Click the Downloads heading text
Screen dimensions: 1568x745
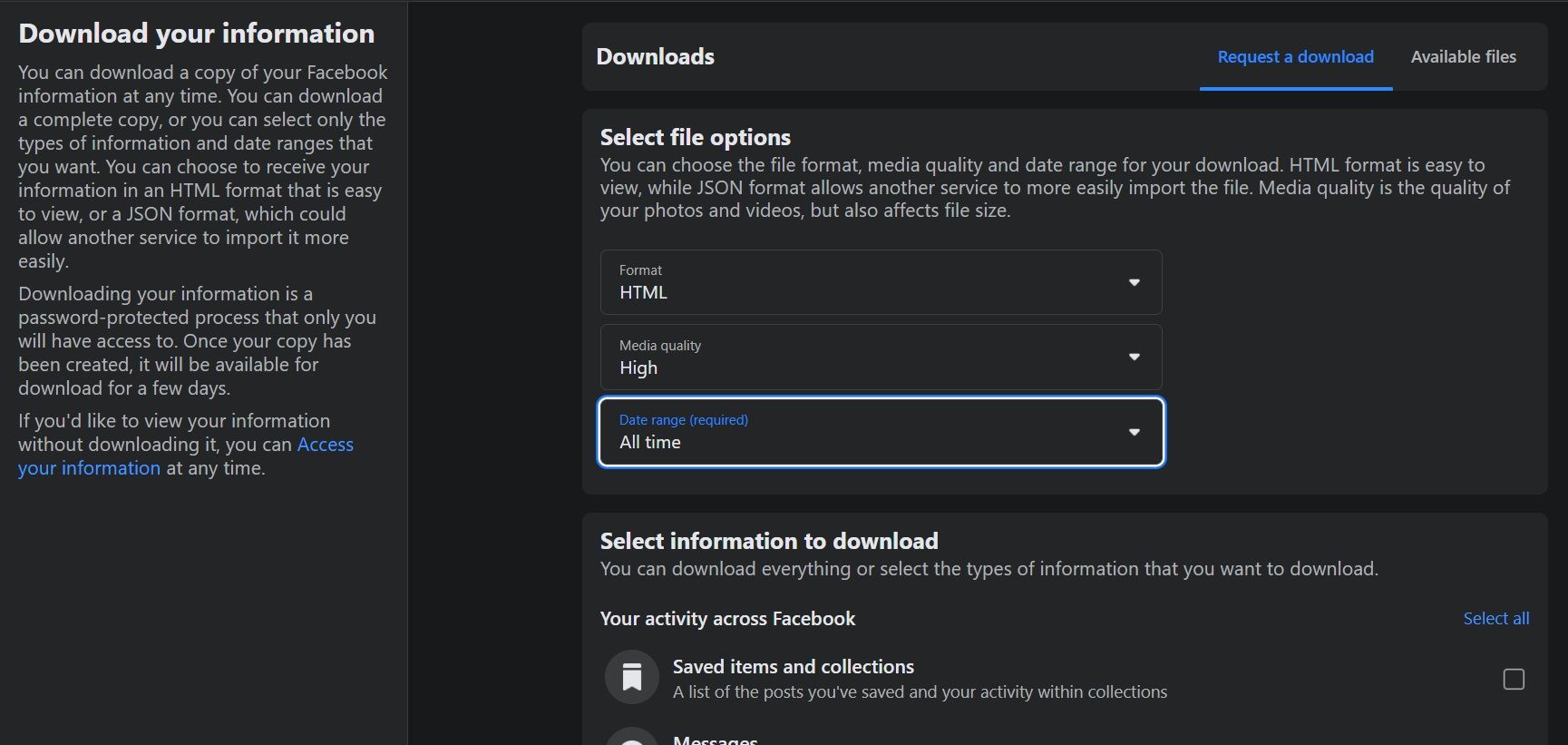pos(655,56)
